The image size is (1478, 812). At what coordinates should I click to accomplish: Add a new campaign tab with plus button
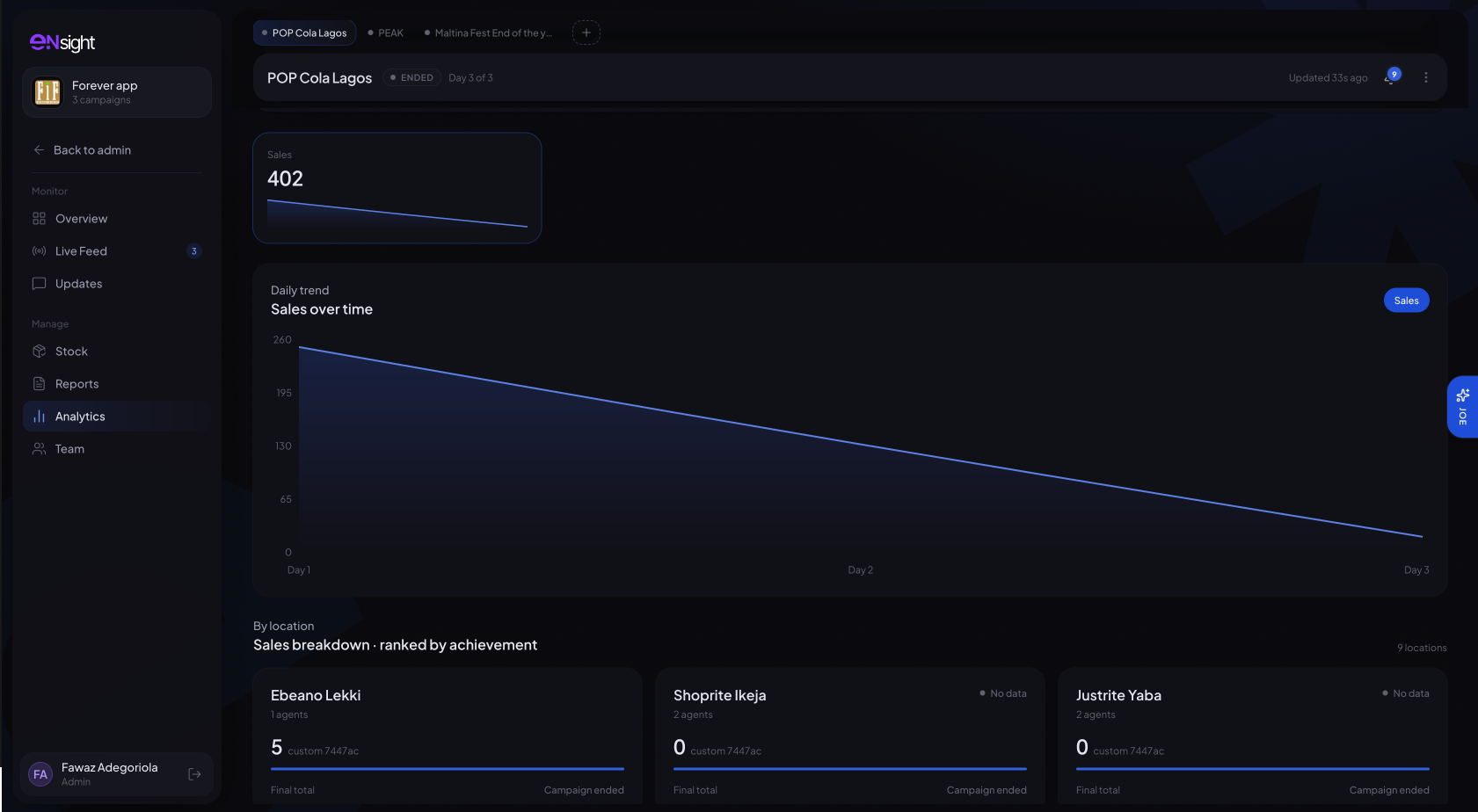point(586,33)
